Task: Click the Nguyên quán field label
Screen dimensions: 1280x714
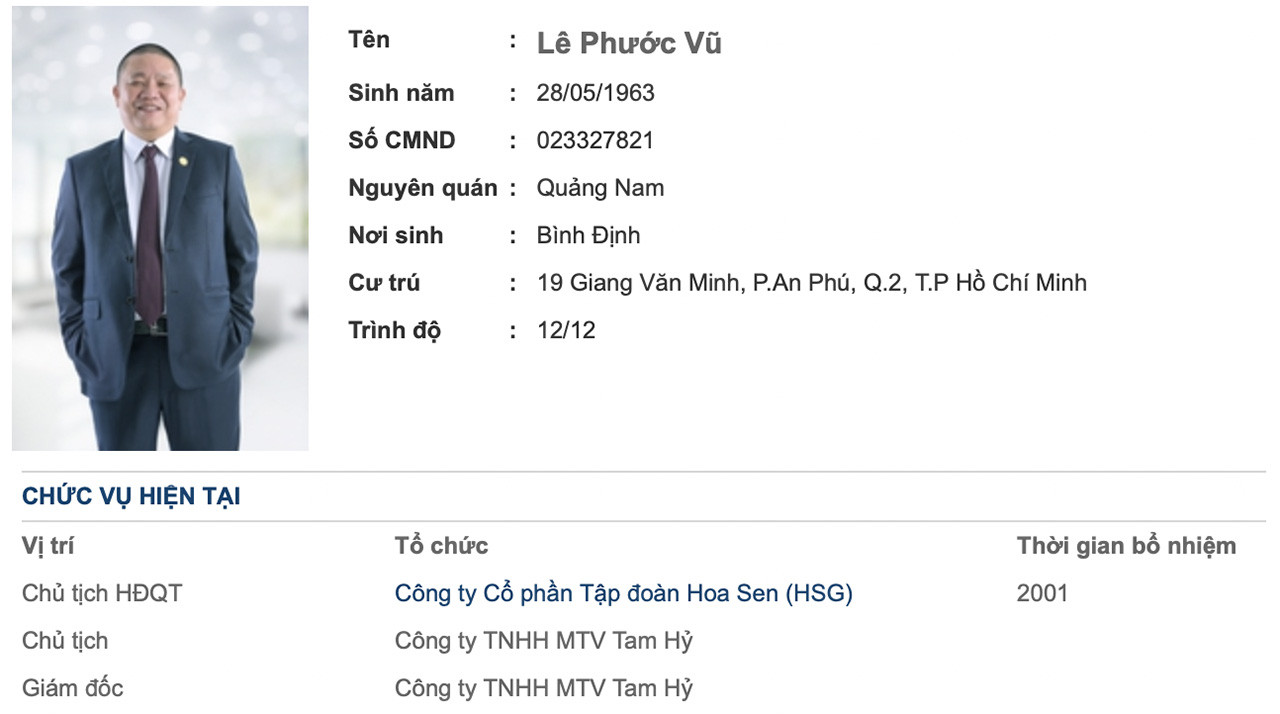Action: pos(422,188)
